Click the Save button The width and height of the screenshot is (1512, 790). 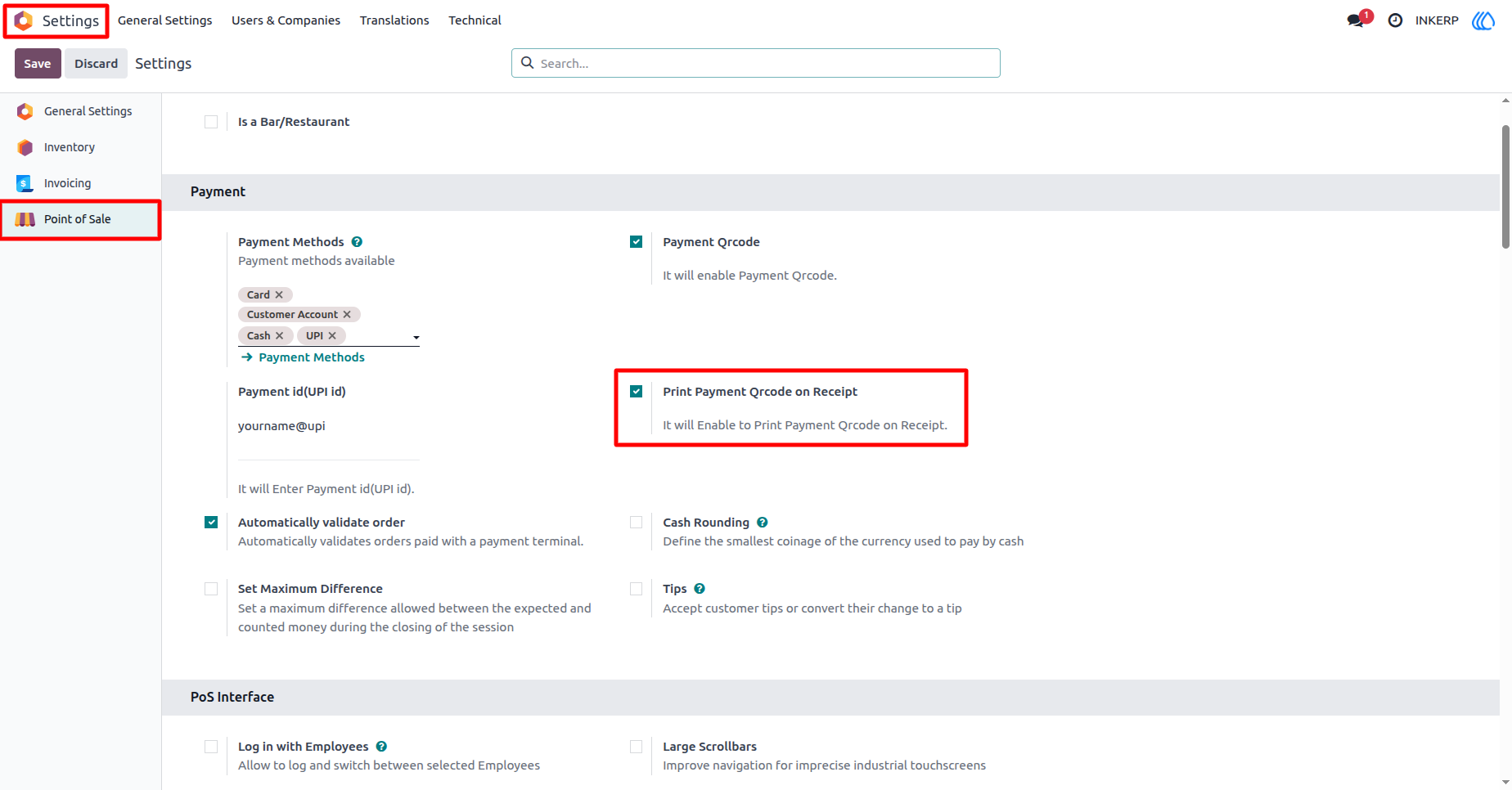(38, 64)
